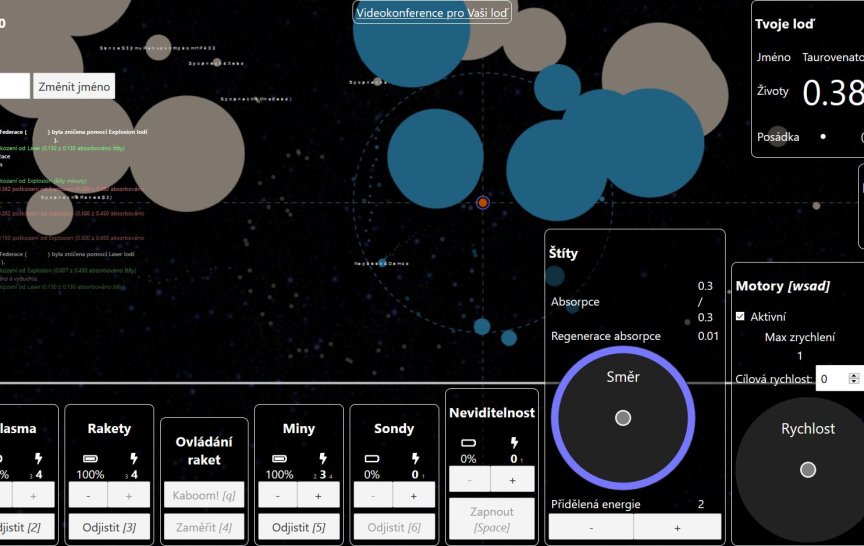Image resolution: width=864 pixels, height=546 pixels.
Task: Open Videokonference pro Vaši loď link
Action: [432, 13]
